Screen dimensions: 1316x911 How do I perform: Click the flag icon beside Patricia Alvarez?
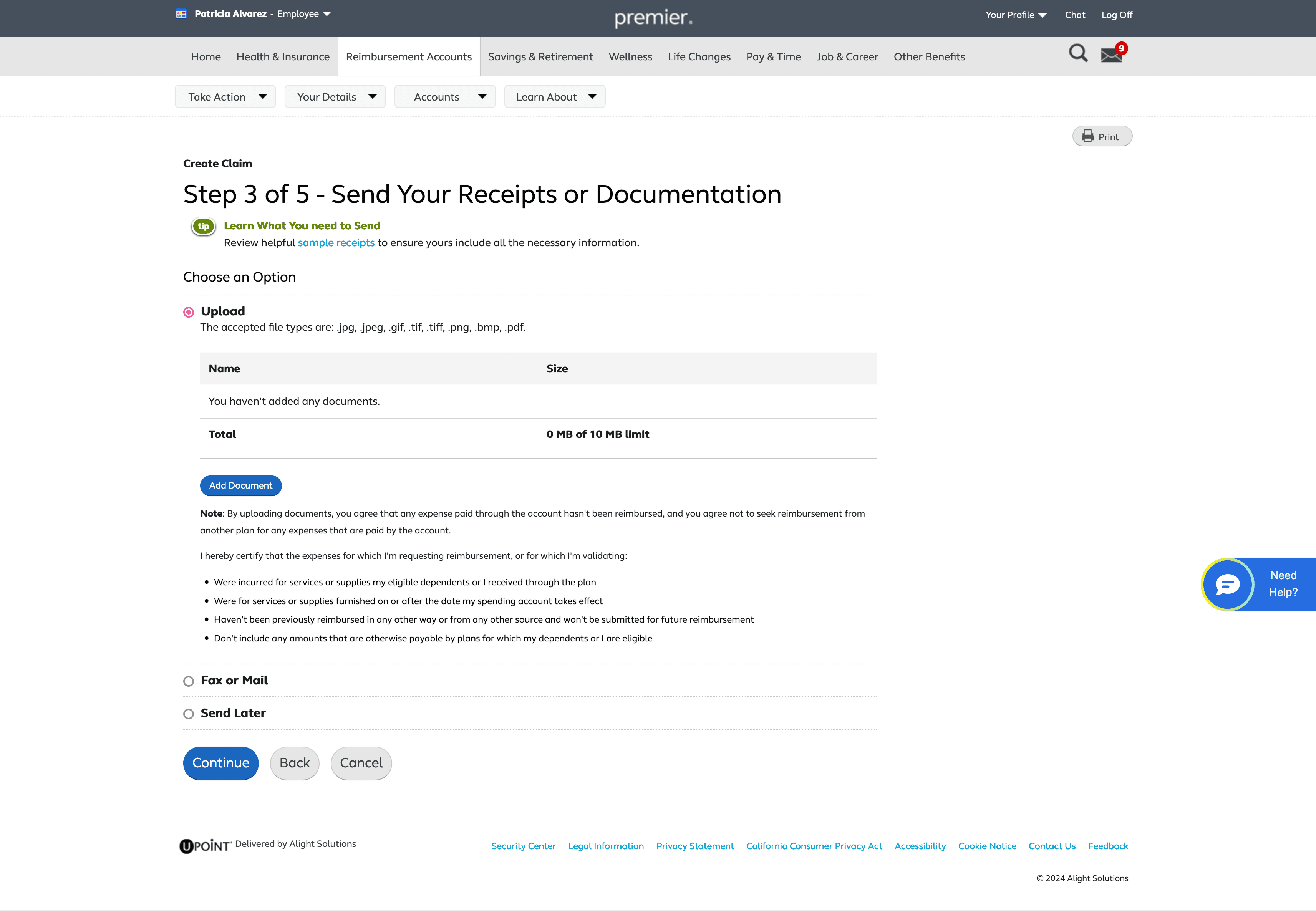point(181,14)
